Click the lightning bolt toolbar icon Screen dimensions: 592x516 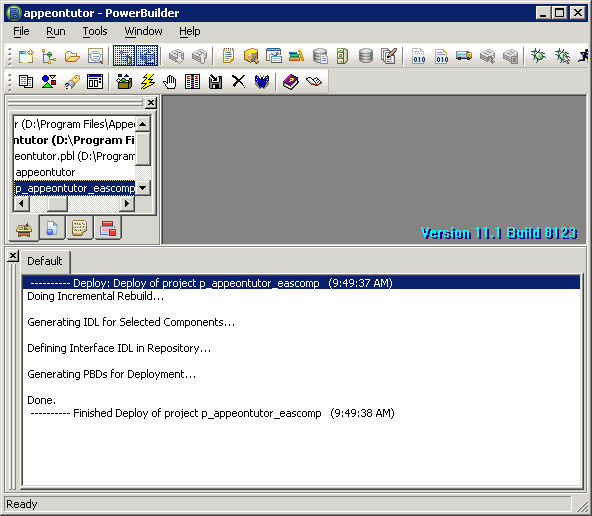pyautogui.click(x=147, y=81)
